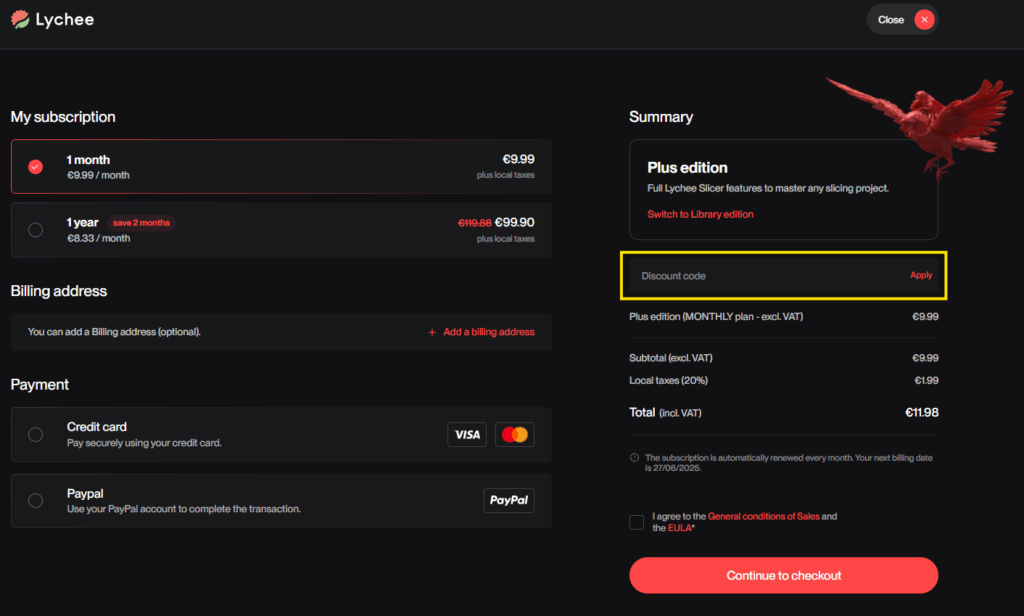The height and width of the screenshot is (616, 1024).
Task: Click Continue to checkout
Action: pyautogui.click(x=783, y=575)
